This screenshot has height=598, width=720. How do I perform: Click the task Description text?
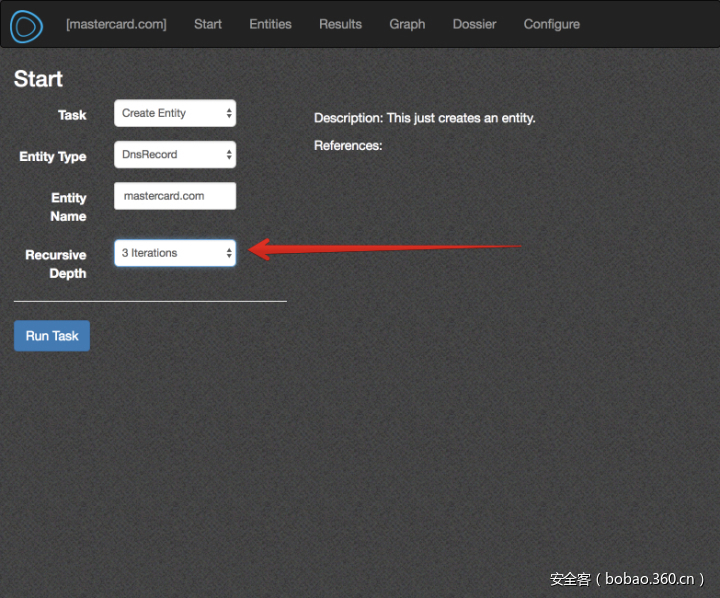(424, 118)
